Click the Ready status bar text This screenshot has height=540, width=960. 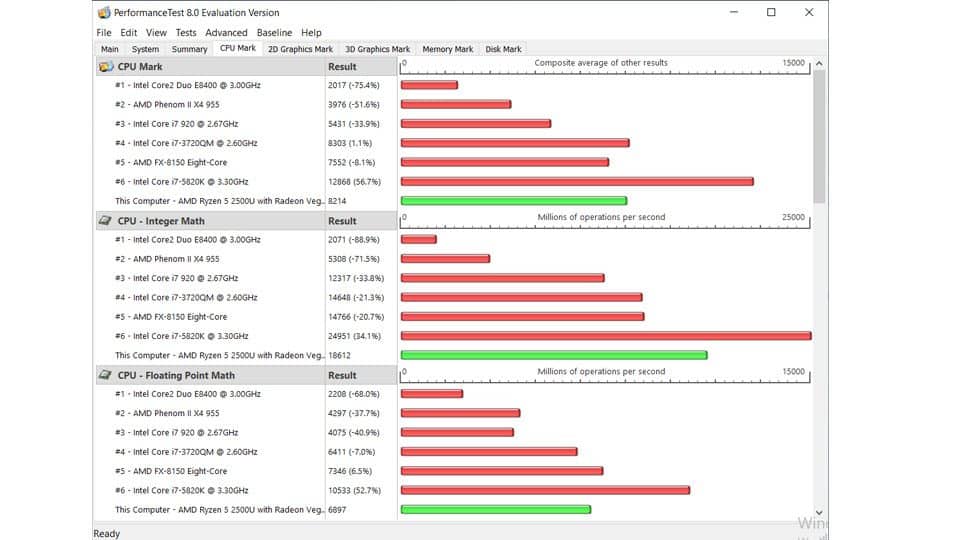pos(107,534)
